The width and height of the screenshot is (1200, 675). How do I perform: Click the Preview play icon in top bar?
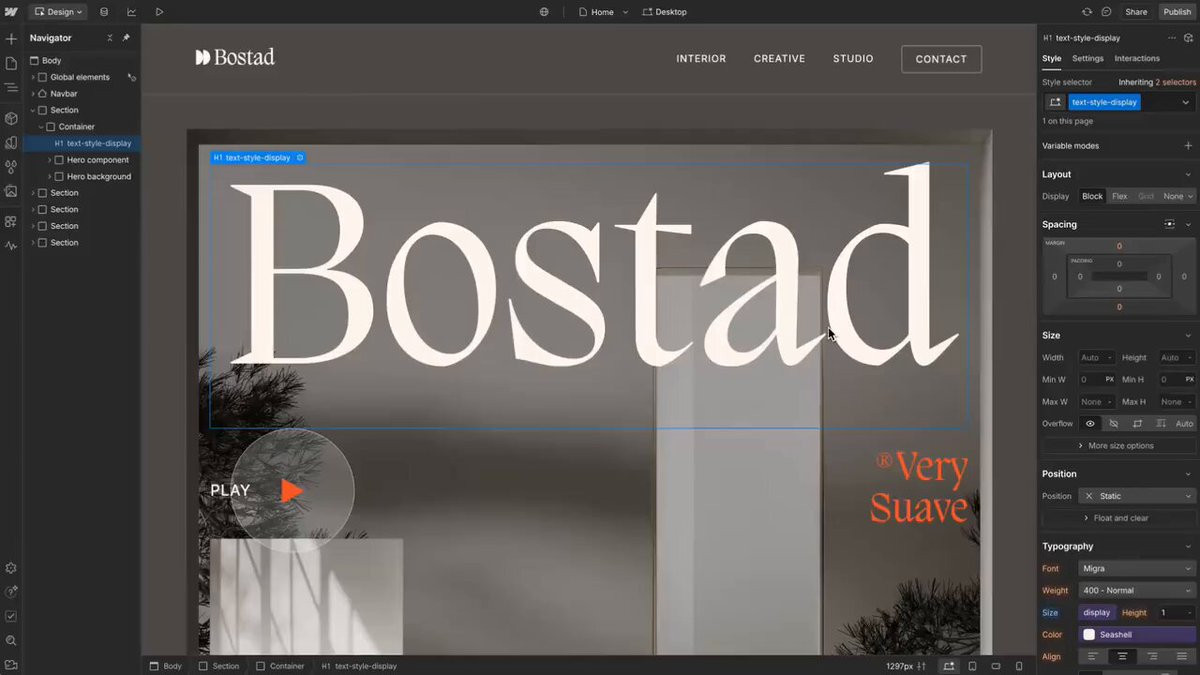(x=159, y=12)
